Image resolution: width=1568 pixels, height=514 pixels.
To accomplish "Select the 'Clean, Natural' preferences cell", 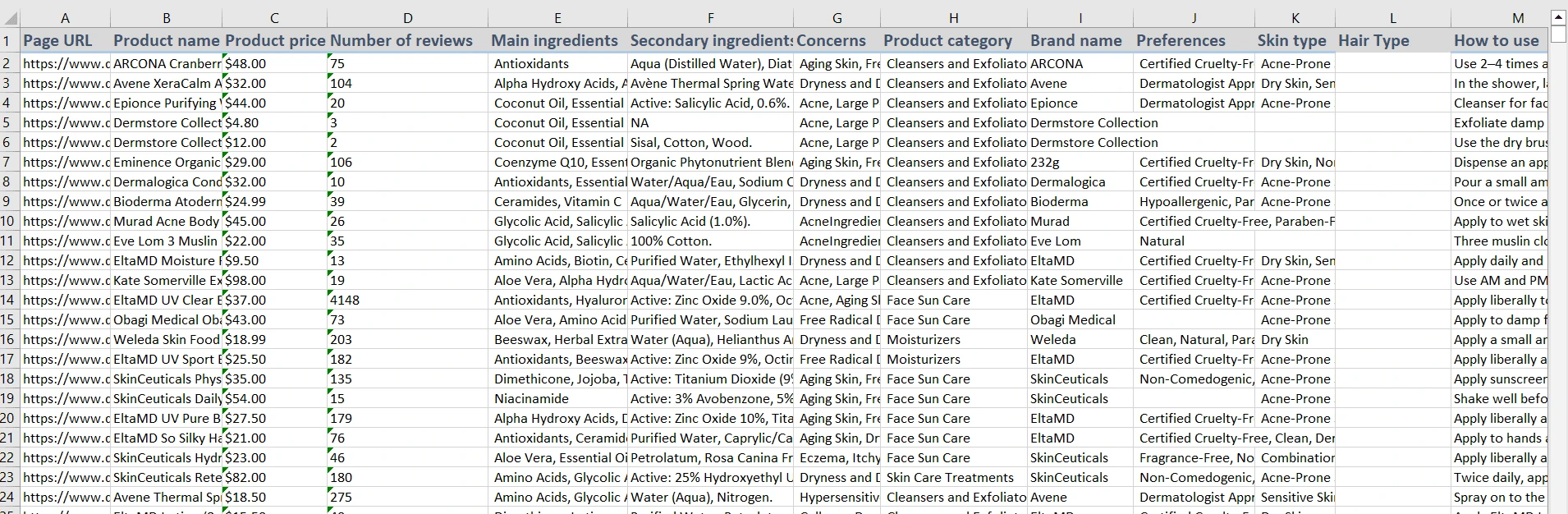I will [1194, 339].
